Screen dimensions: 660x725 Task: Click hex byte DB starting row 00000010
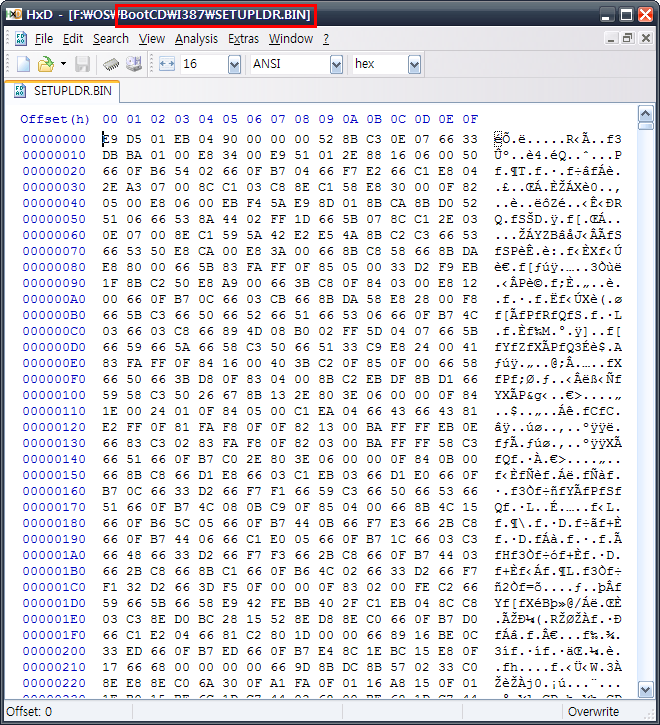coord(110,155)
